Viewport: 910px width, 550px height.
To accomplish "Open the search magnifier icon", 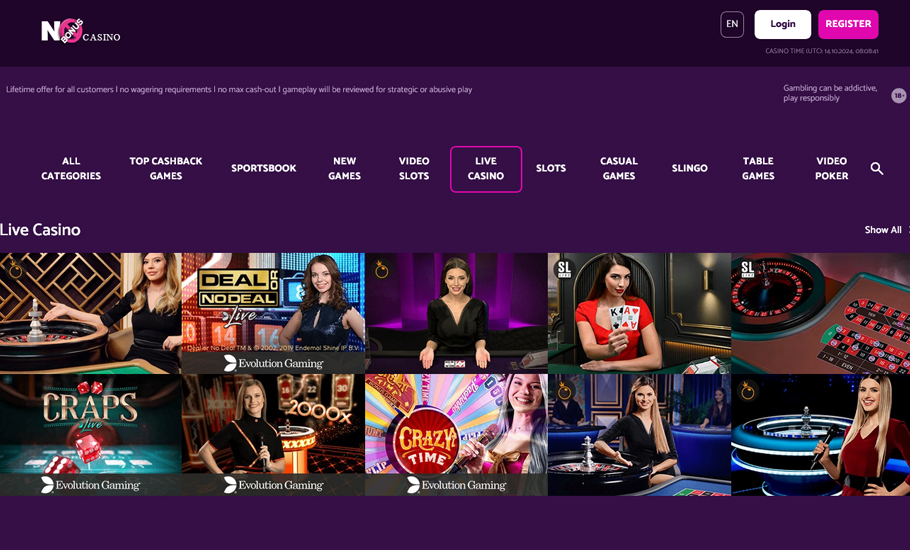I will tap(877, 168).
